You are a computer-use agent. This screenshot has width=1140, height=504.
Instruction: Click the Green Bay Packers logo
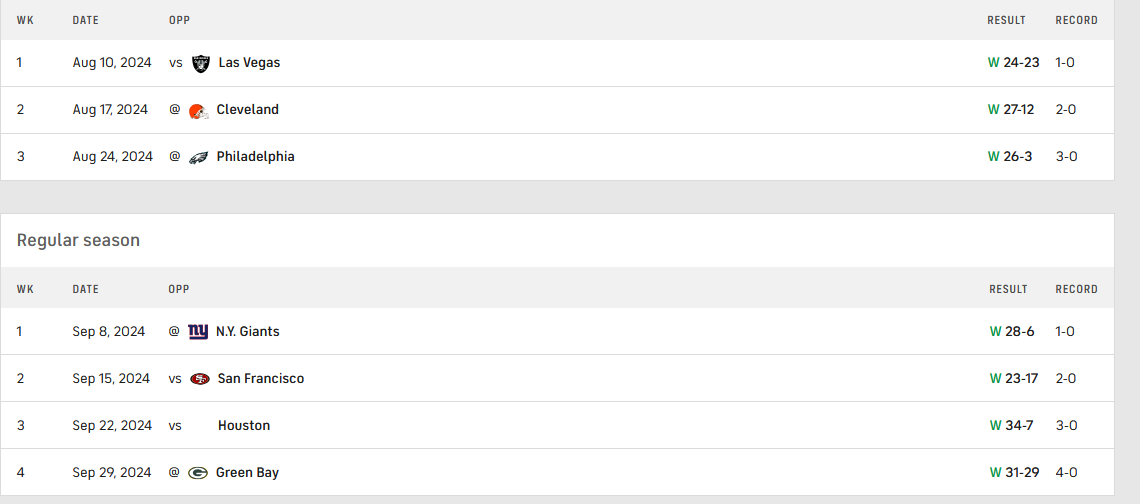[x=198, y=473]
